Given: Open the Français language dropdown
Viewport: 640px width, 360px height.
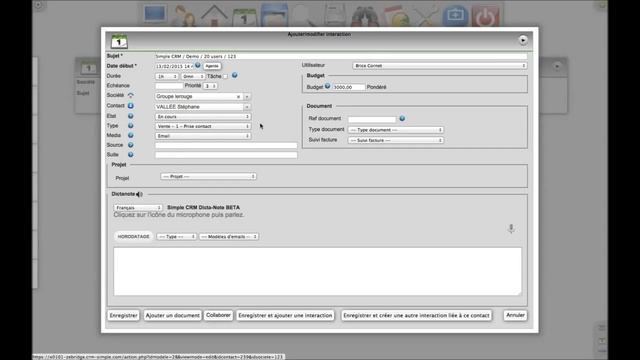Looking at the screenshot, I should (x=138, y=208).
